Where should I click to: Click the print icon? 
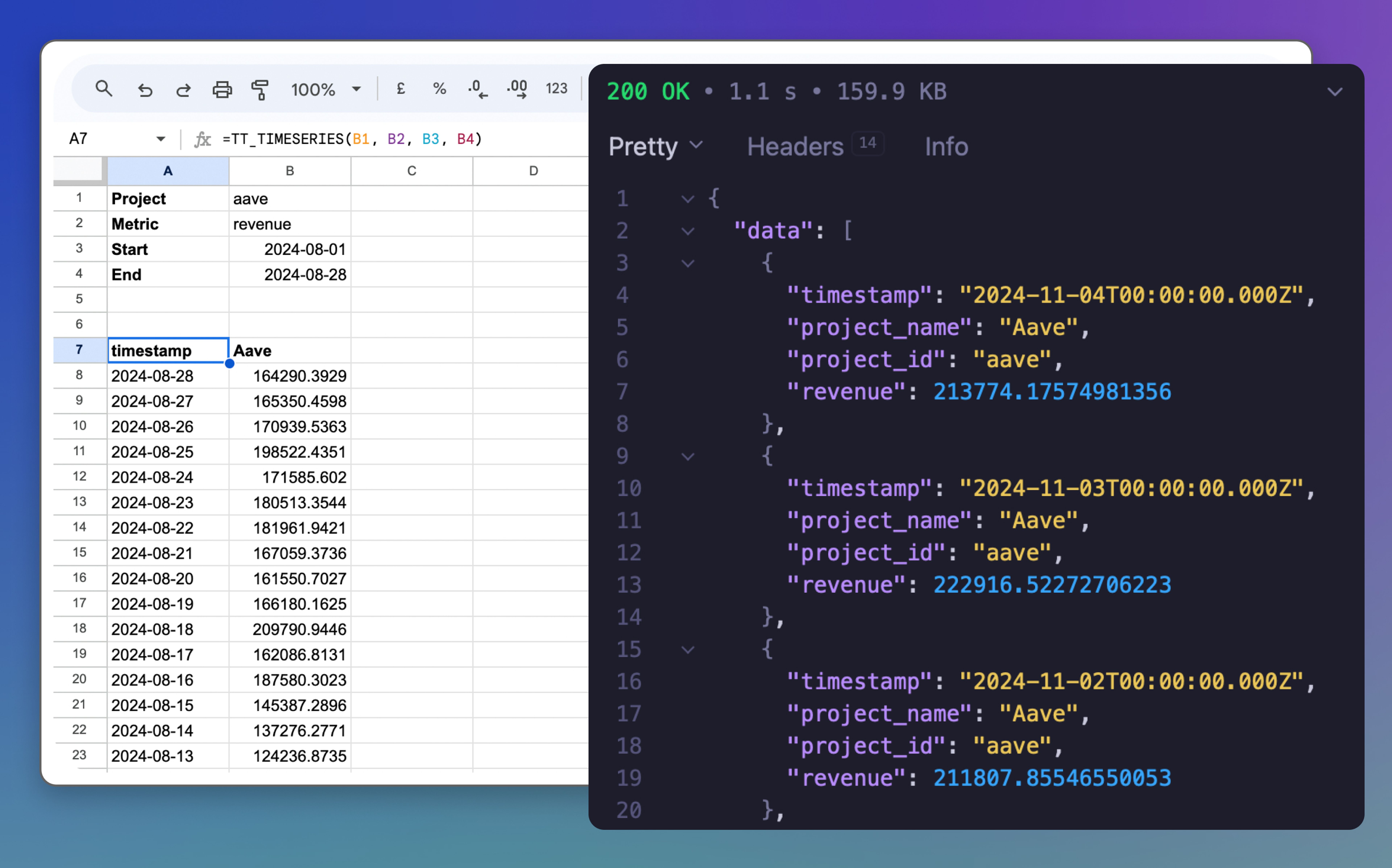(x=222, y=89)
